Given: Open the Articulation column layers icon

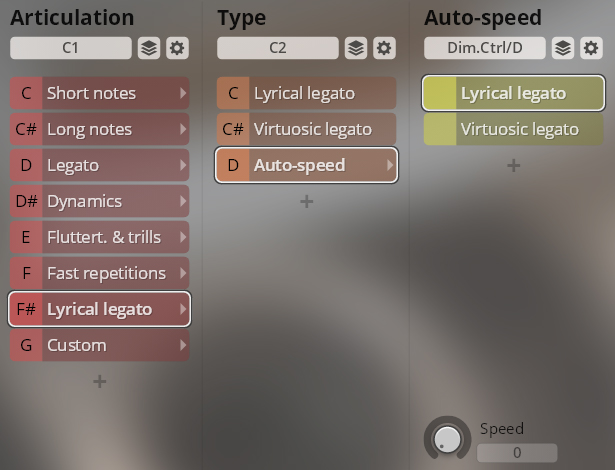Looking at the screenshot, I should [148, 48].
